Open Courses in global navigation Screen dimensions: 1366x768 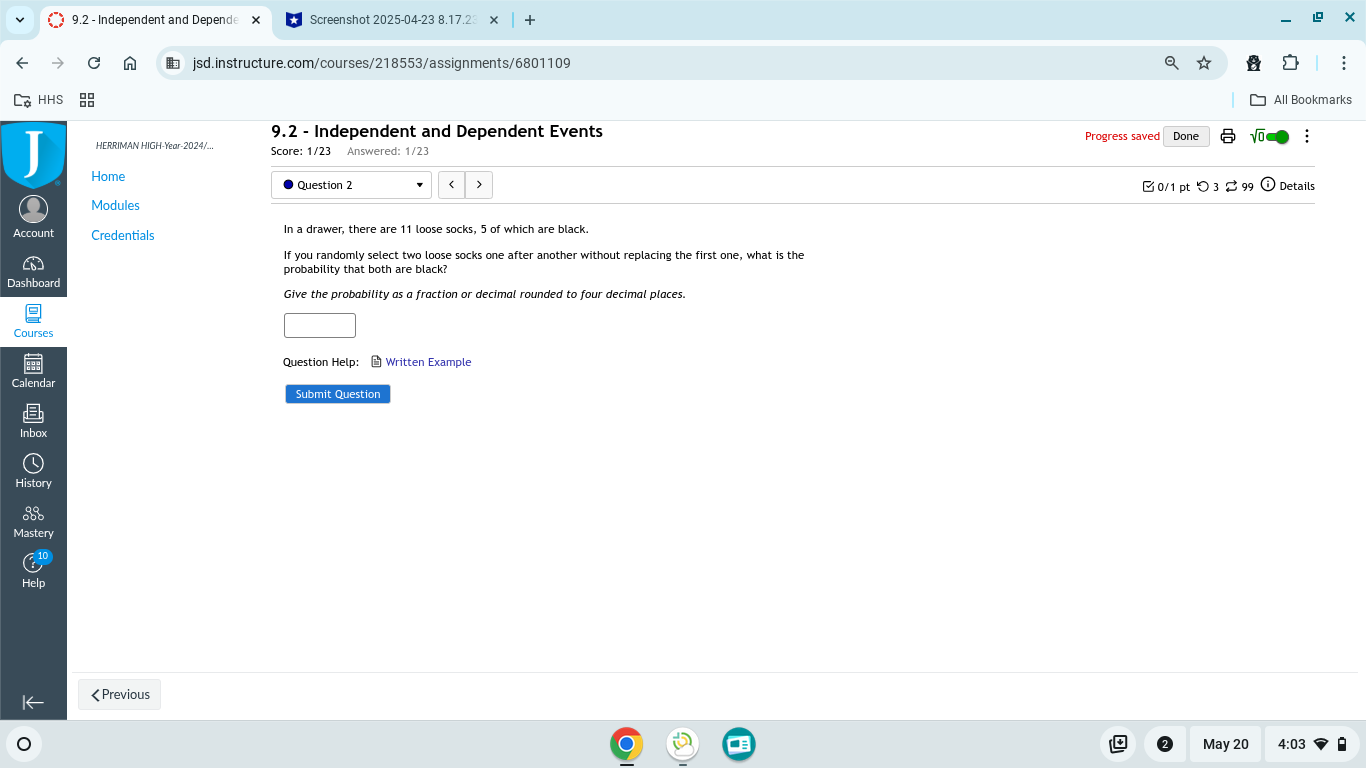tap(33, 322)
